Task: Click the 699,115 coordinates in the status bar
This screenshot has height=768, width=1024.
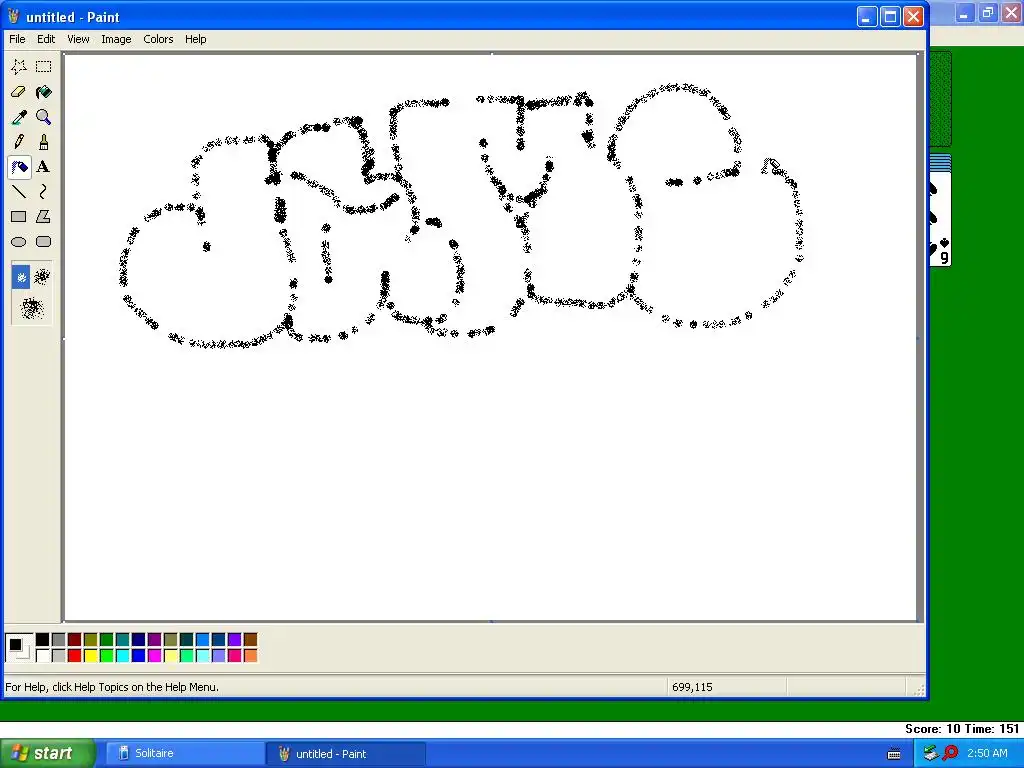Action: pos(692,687)
